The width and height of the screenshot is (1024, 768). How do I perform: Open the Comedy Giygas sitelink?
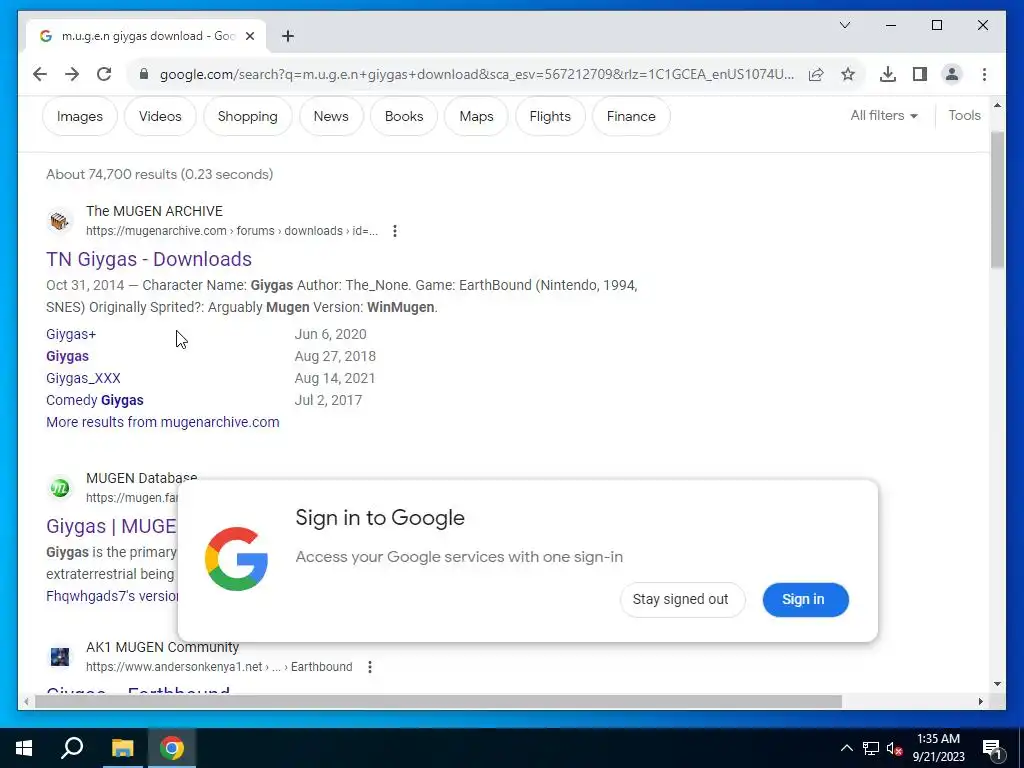[x=95, y=400]
